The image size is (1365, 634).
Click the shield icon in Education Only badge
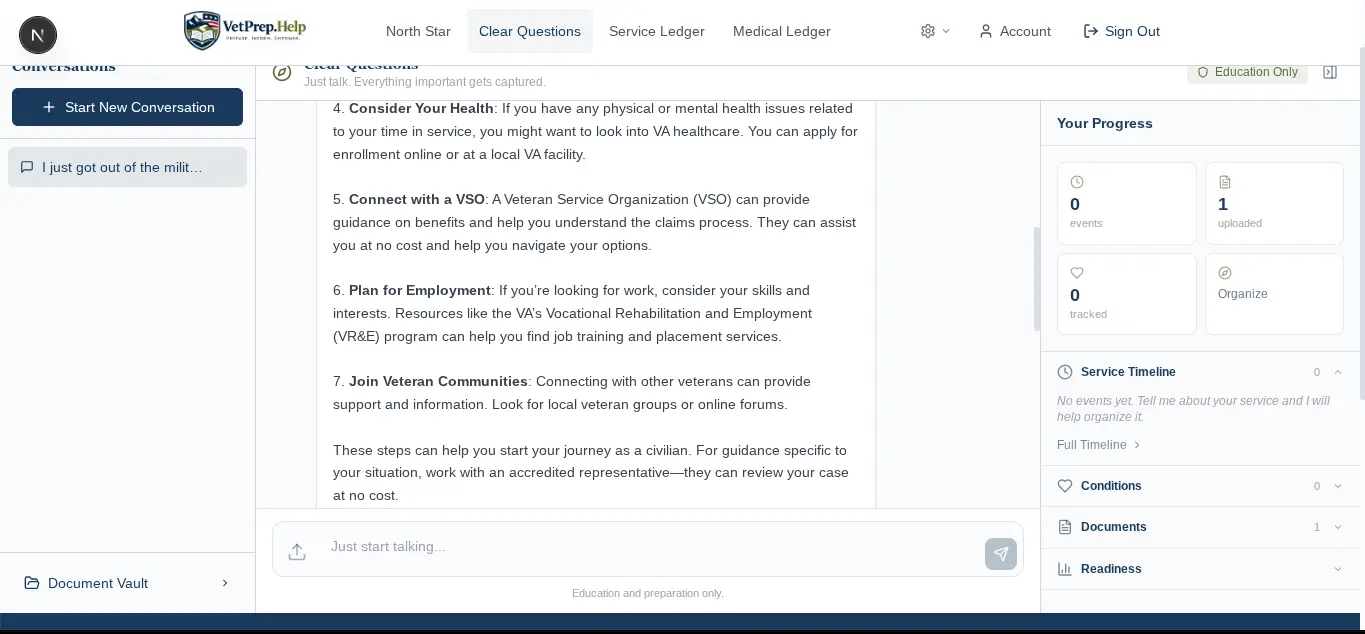pos(1203,72)
